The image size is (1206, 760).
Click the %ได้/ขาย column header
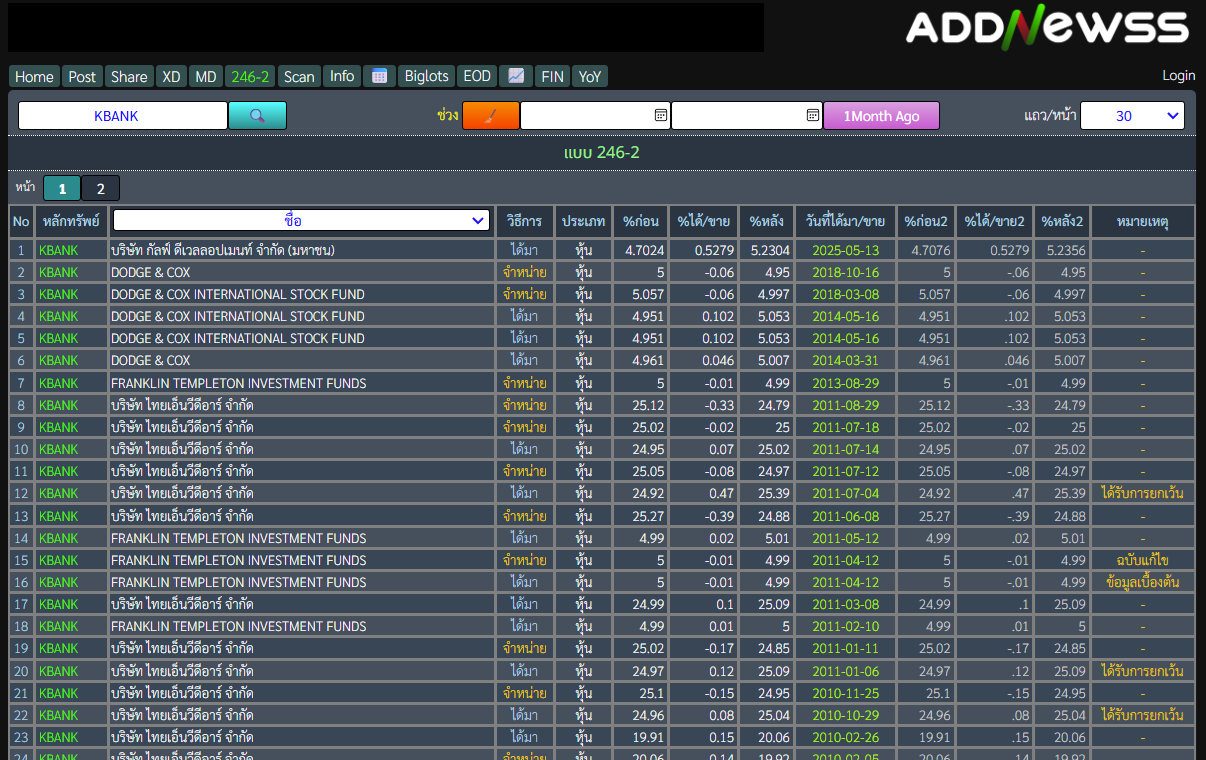[703, 220]
